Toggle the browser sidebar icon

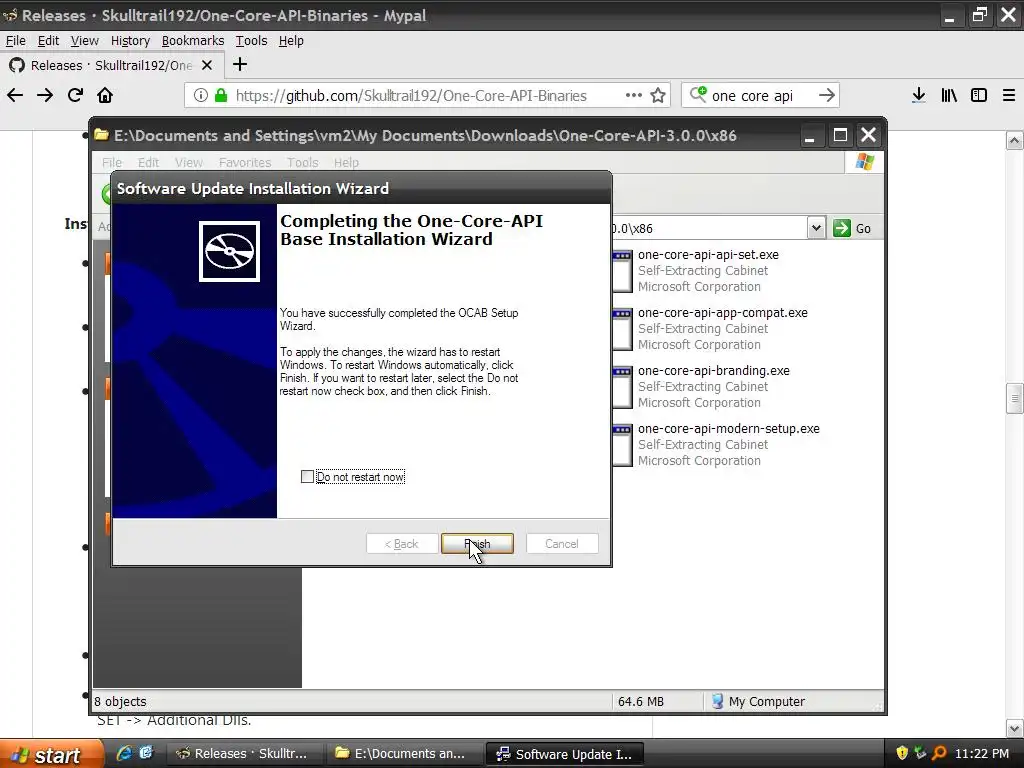tap(979, 95)
